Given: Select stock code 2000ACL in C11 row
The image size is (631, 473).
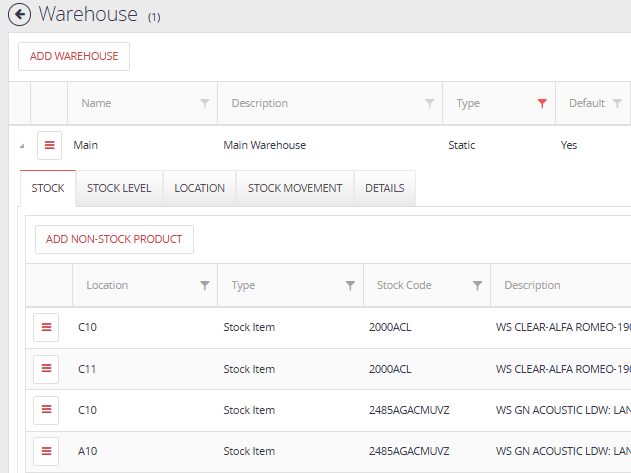Looking at the screenshot, I should pyautogui.click(x=390, y=369).
